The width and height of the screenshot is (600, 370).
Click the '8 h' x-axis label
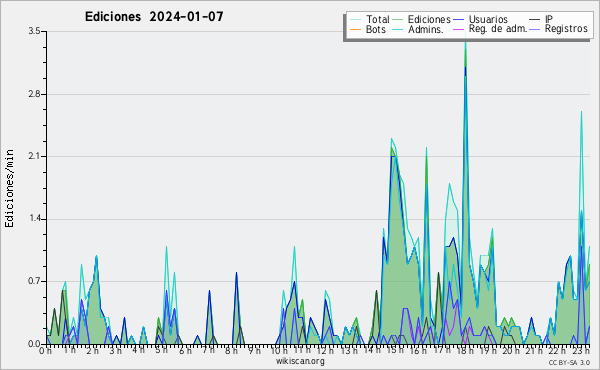pos(231,351)
